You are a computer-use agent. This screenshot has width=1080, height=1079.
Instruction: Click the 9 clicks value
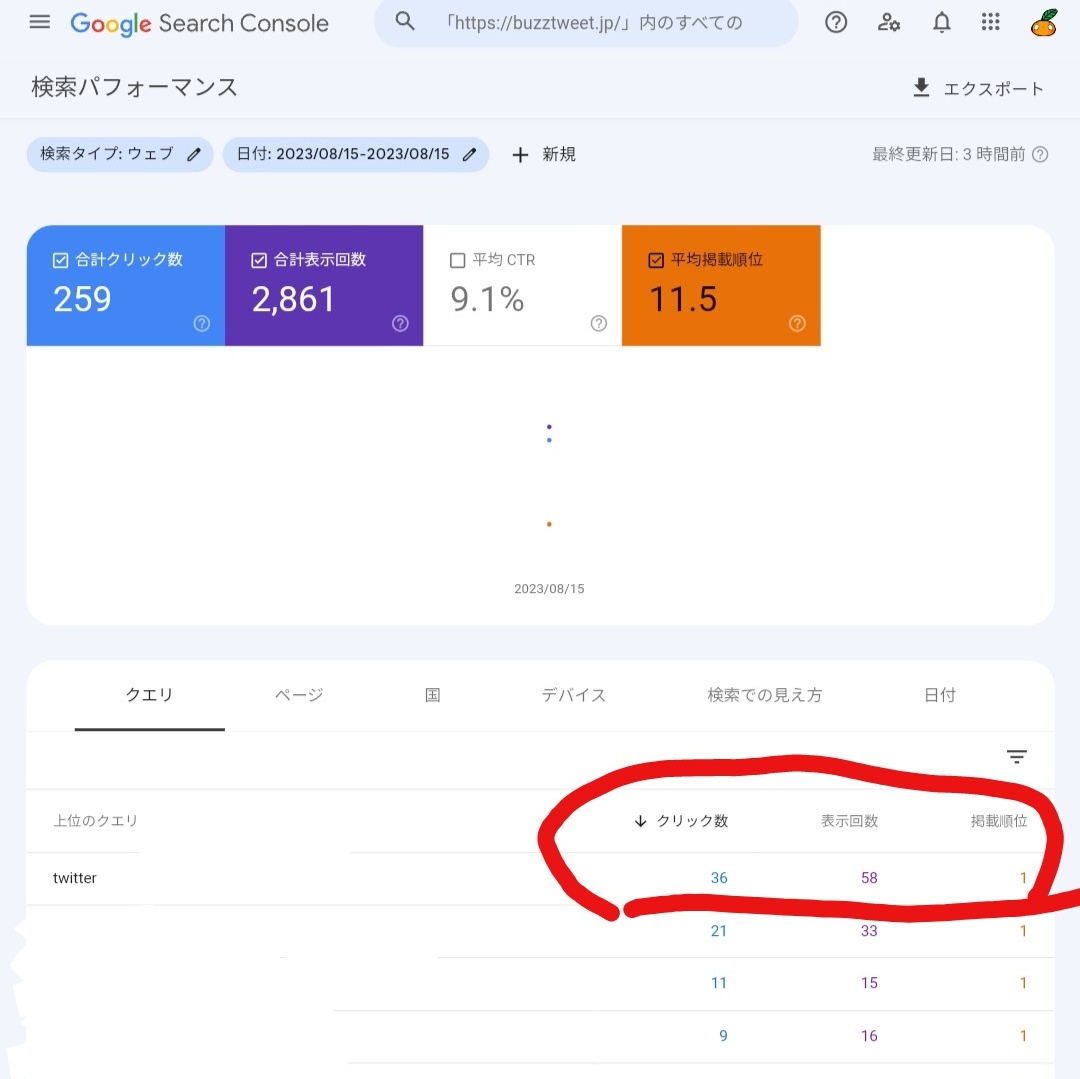click(x=723, y=1036)
